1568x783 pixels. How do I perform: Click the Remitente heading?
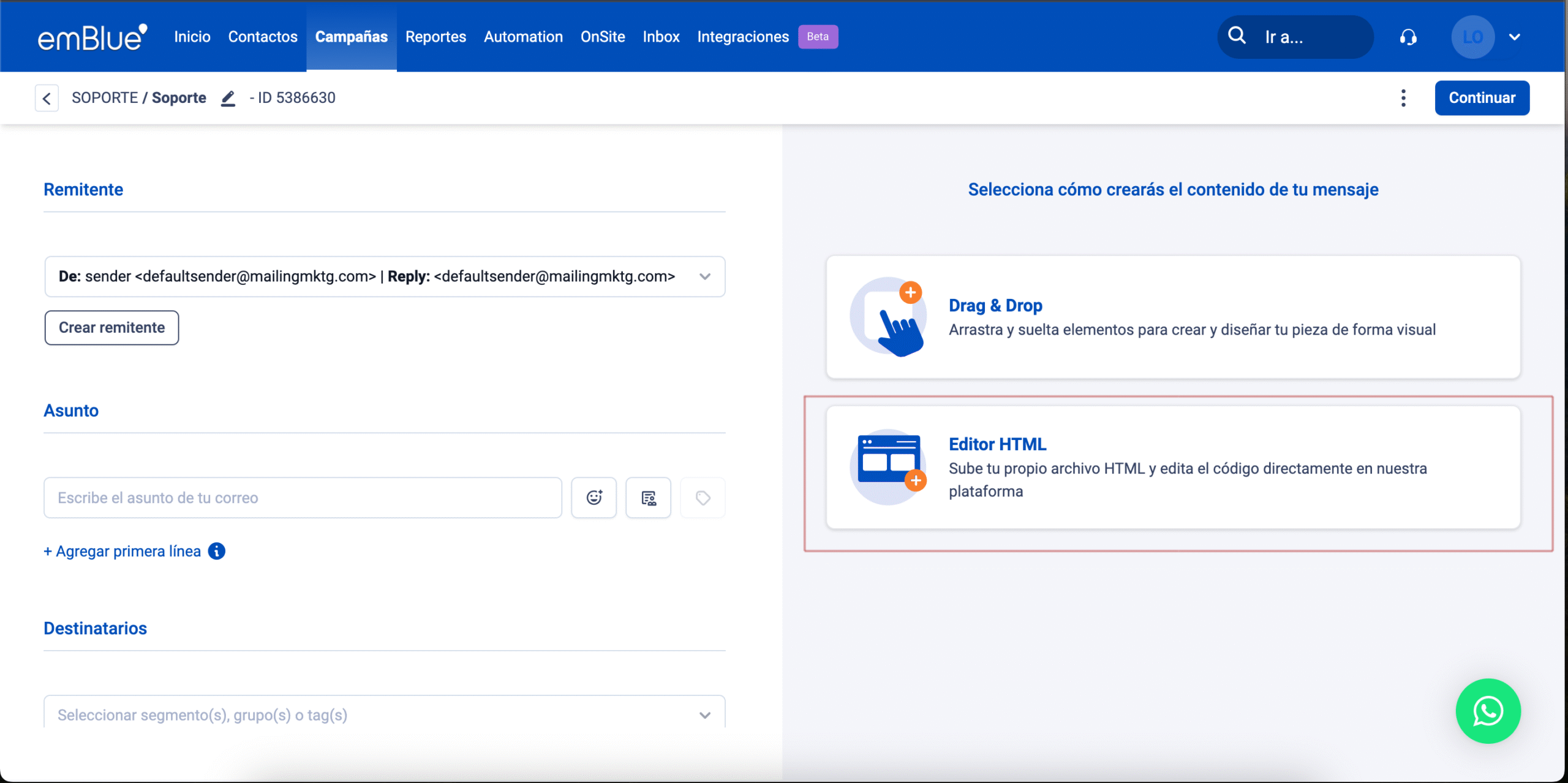[x=83, y=189]
